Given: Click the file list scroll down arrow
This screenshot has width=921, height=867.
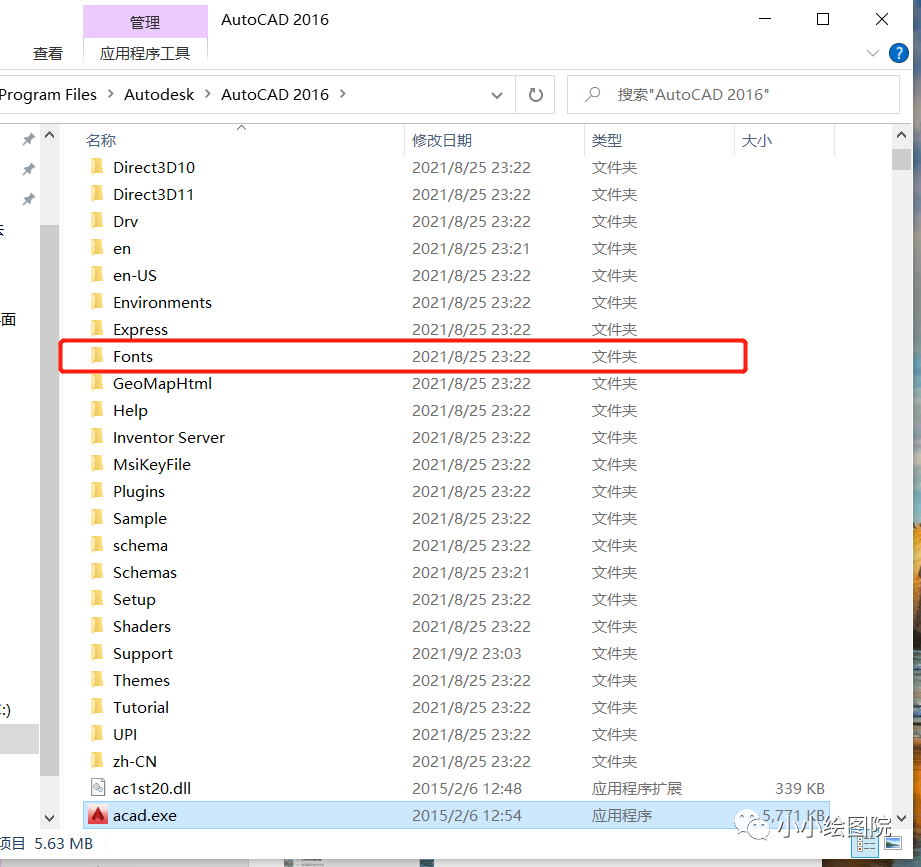Looking at the screenshot, I should (901, 818).
